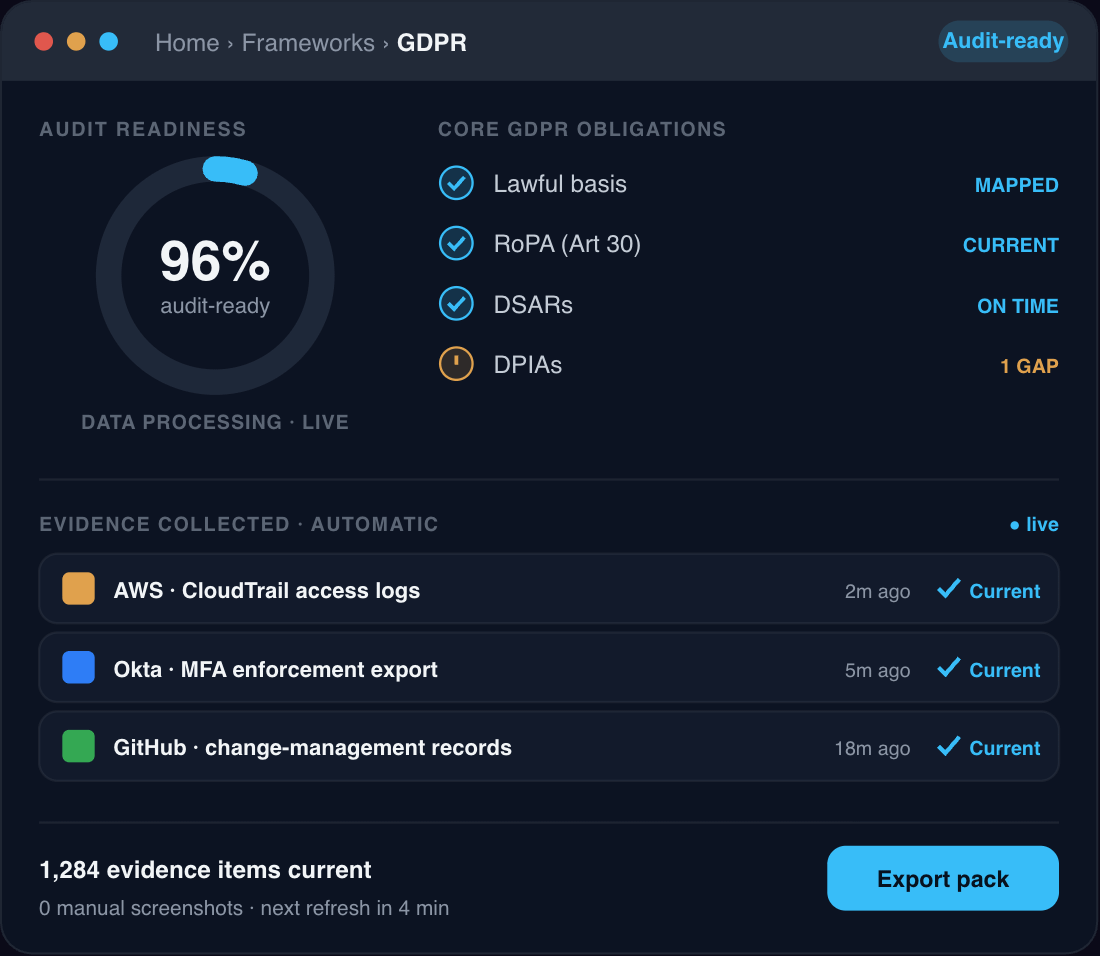Click the blue Okta source icon
The height and width of the screenshot is (956, 1100).
click(x=79, y=667)
